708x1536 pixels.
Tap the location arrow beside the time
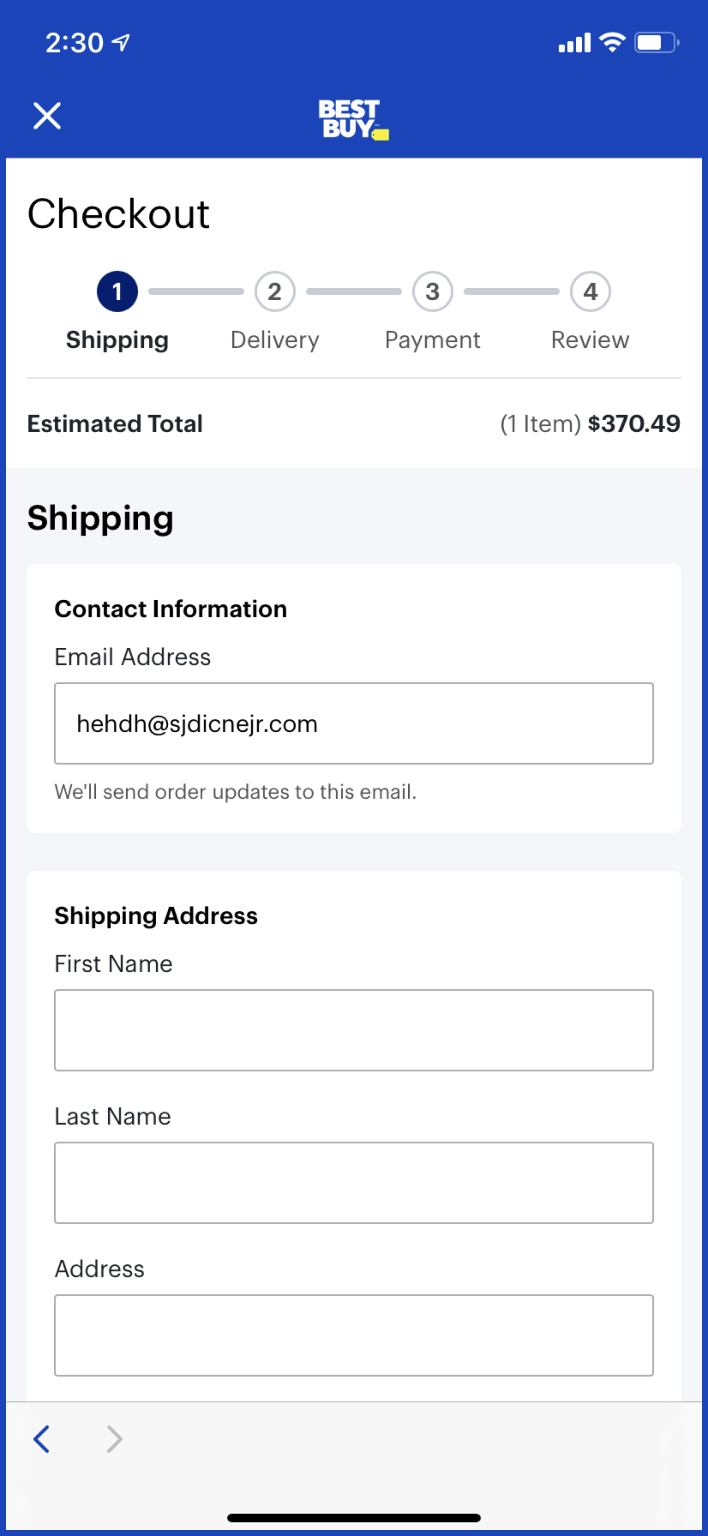121,43
